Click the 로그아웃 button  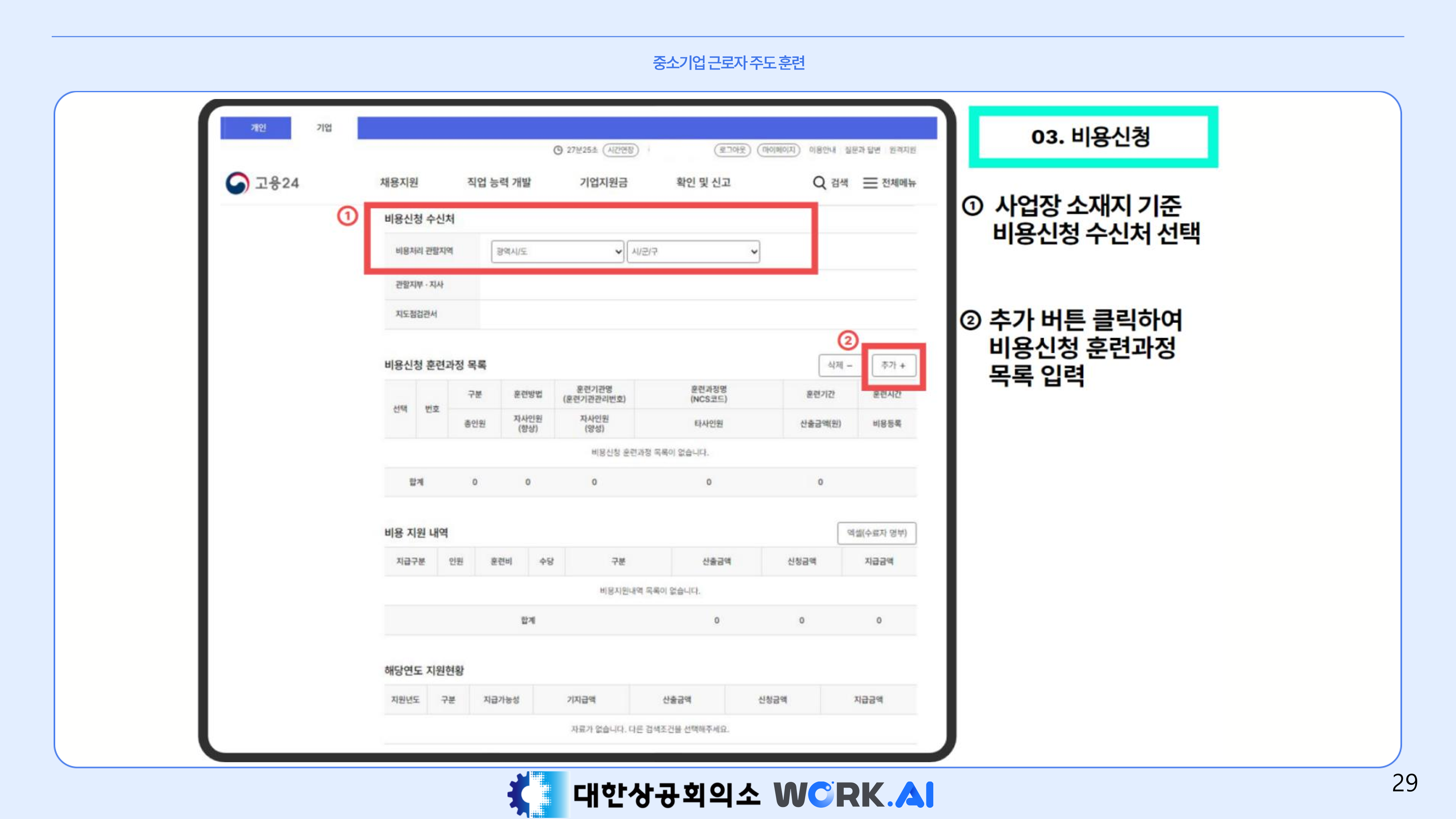(732, 150)
